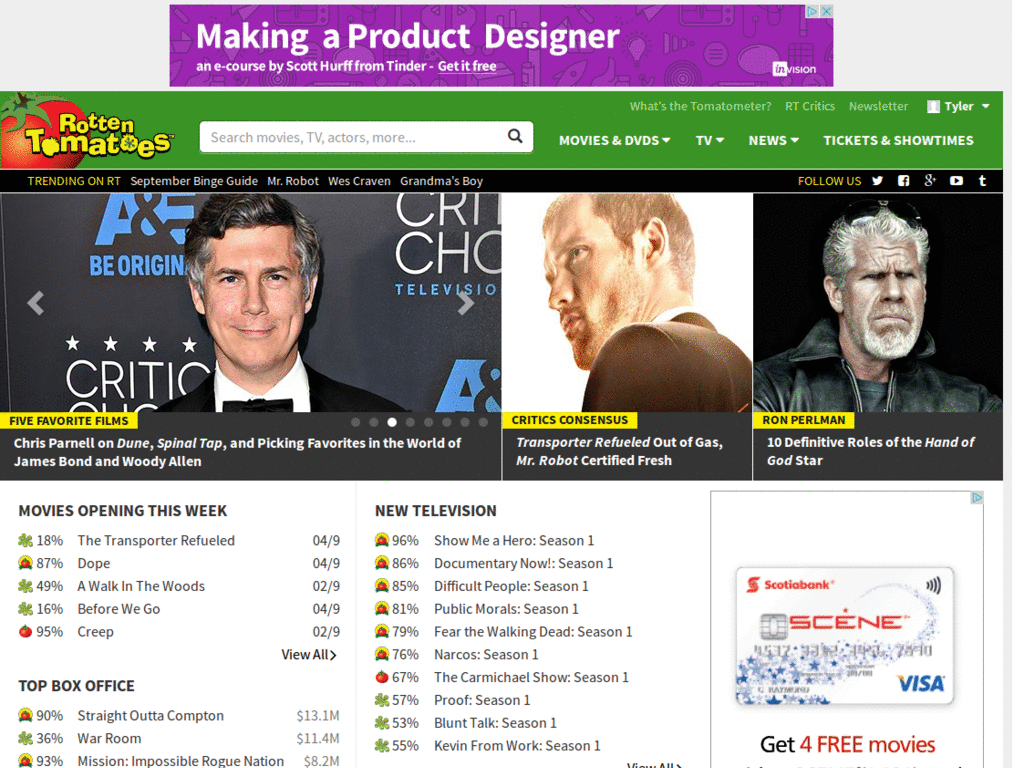Open Rotten Tomatoes YouTube channel icon

click(x=956, y=181)
